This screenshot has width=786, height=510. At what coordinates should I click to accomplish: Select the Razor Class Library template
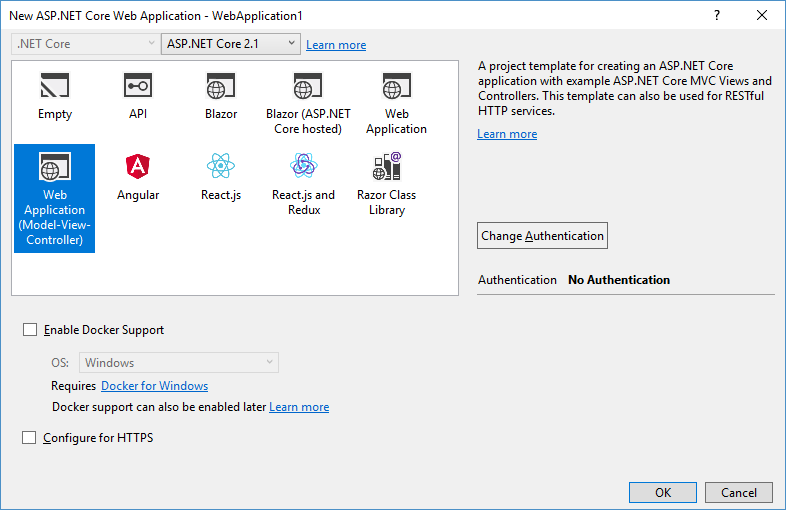(x=386, y=184)
